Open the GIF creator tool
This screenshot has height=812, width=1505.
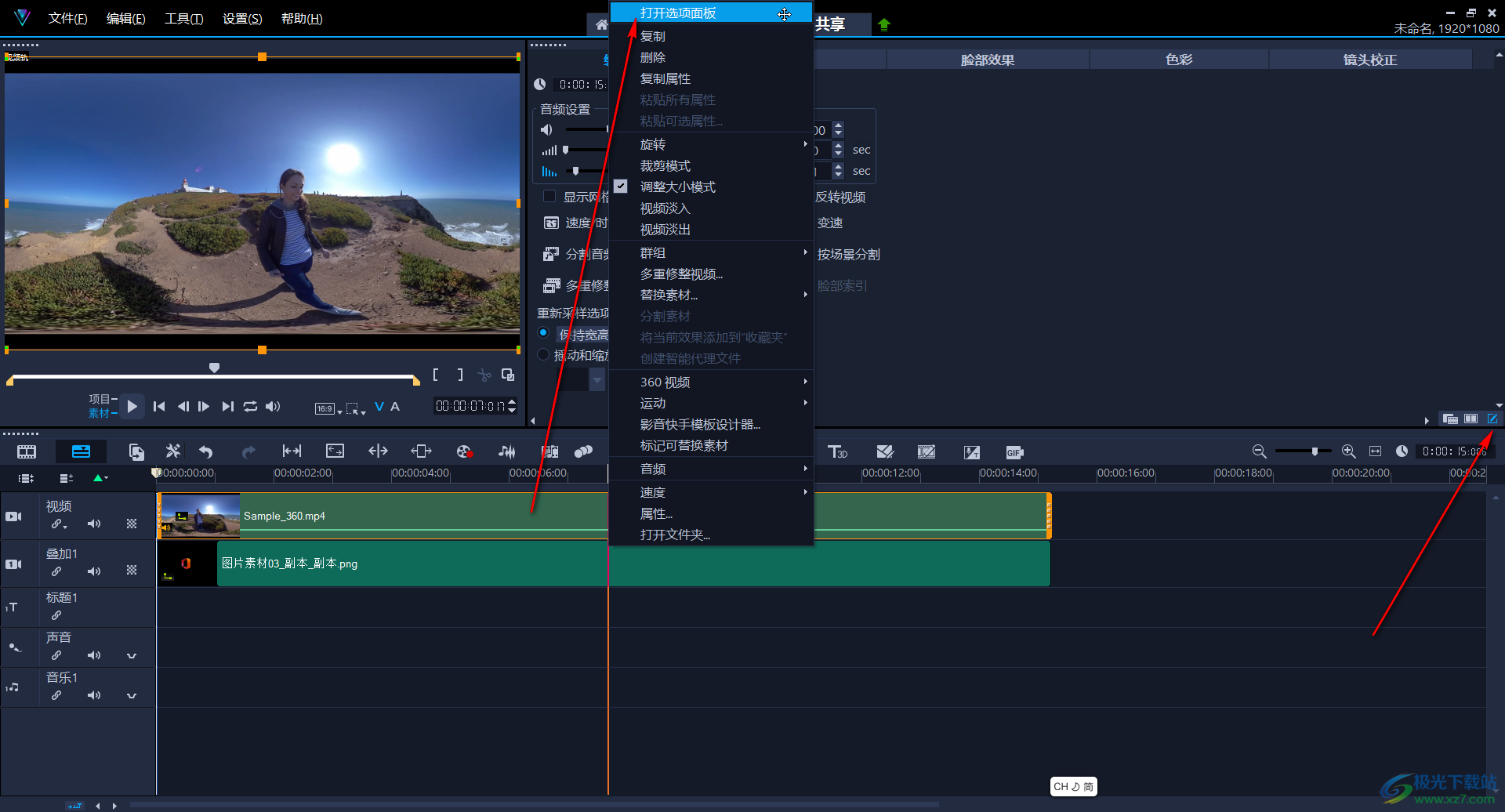[x=1014, y=452]
